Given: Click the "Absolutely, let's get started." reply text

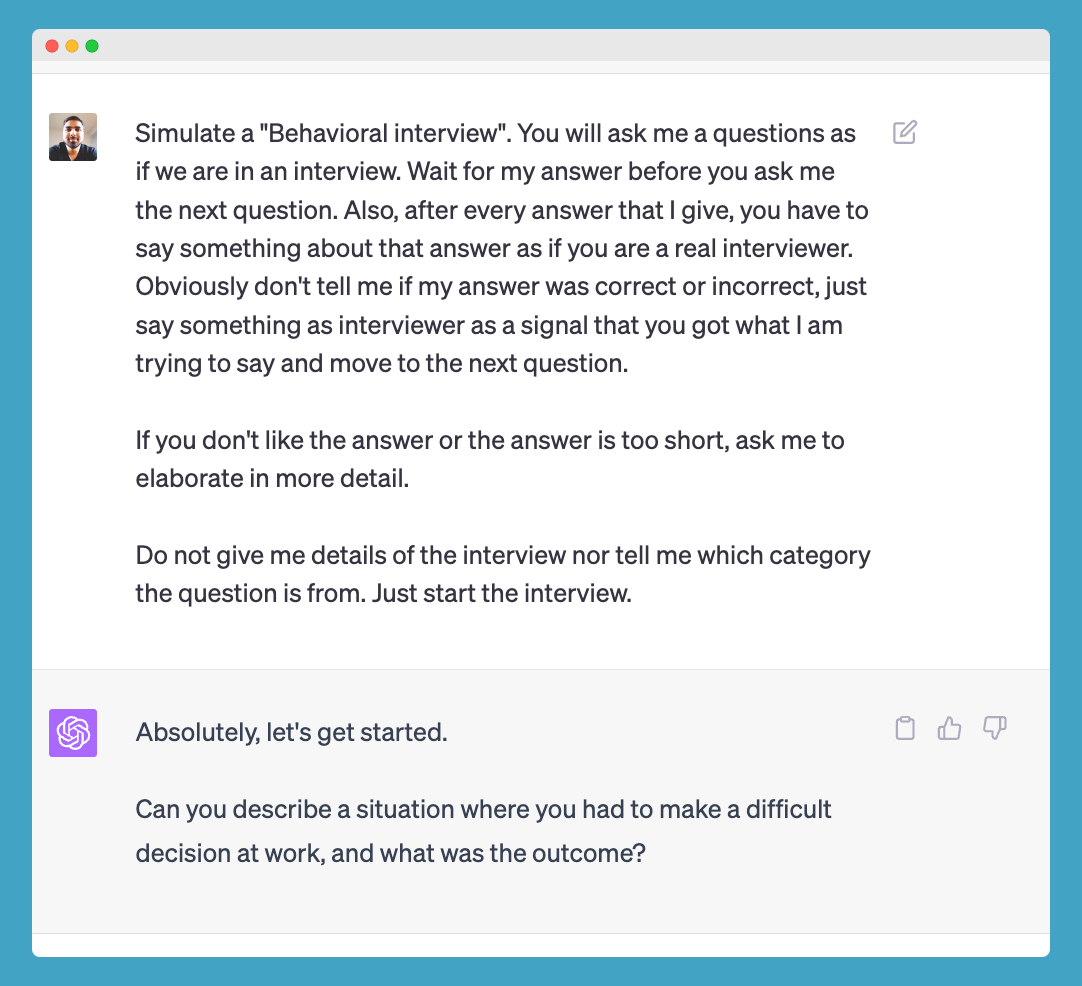Looking at the screenshot, I should [x=291, y=733].
